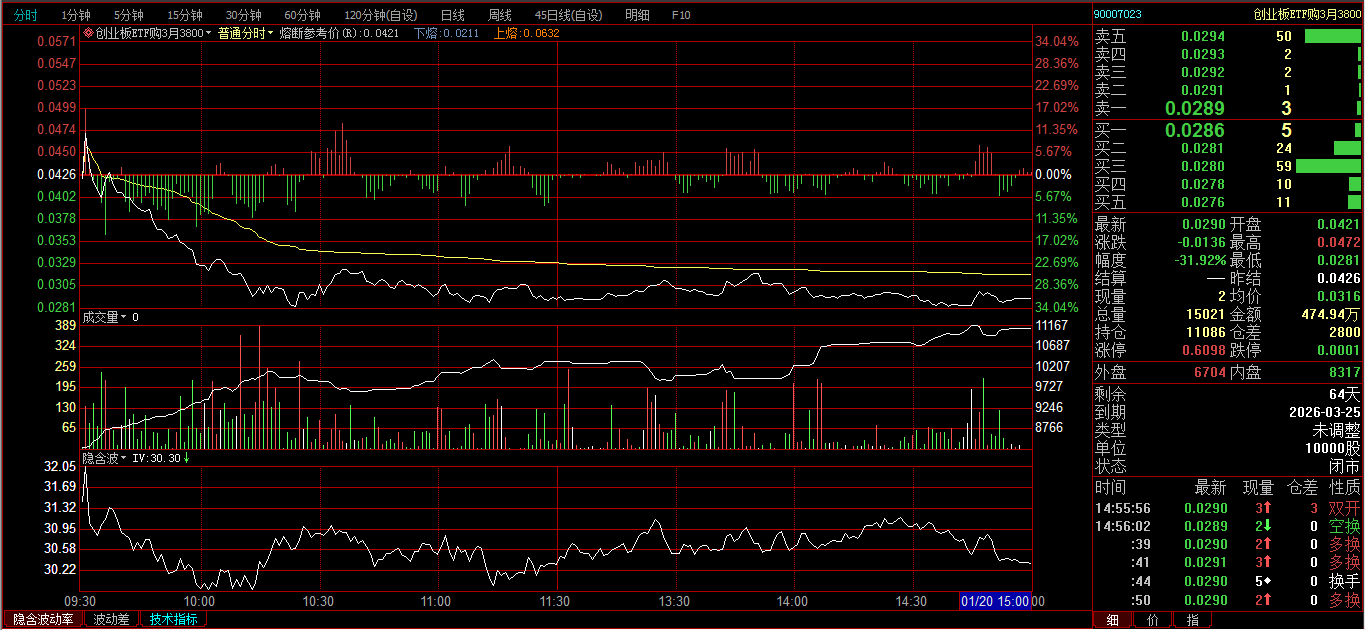
Task: Click the 价 price view icon tab
Action: [x=1152, y=620]
